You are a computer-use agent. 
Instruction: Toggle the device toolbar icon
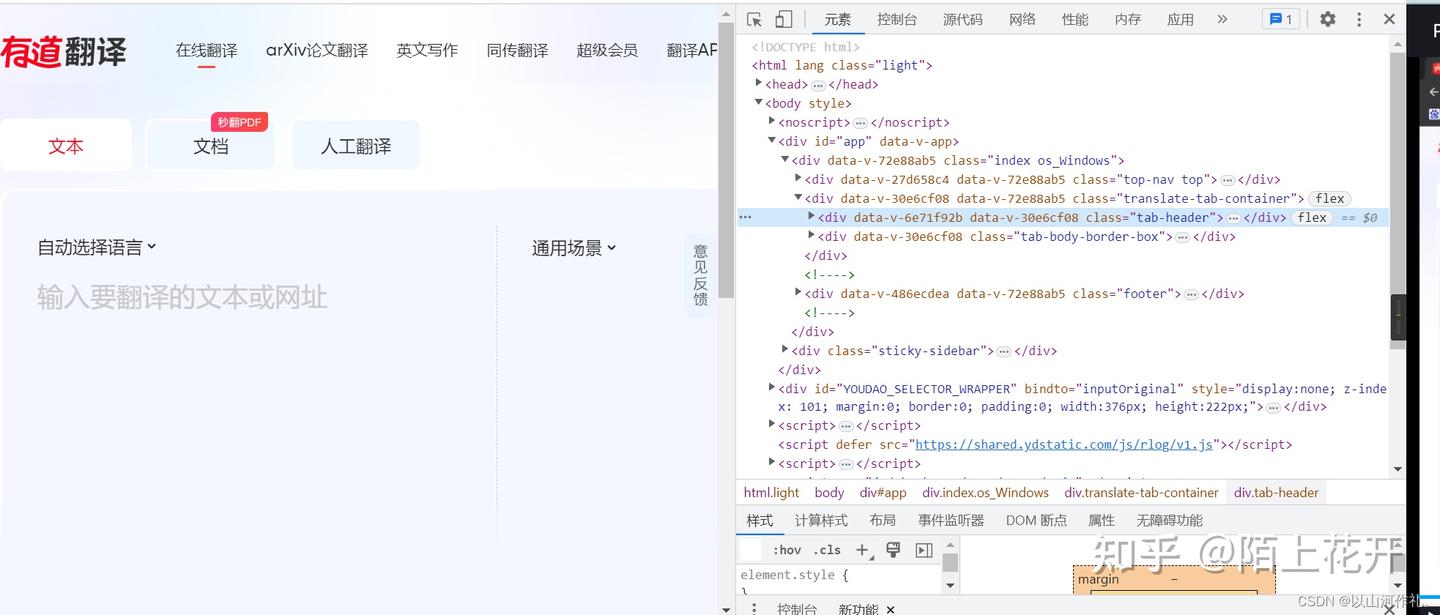[784, 19]
